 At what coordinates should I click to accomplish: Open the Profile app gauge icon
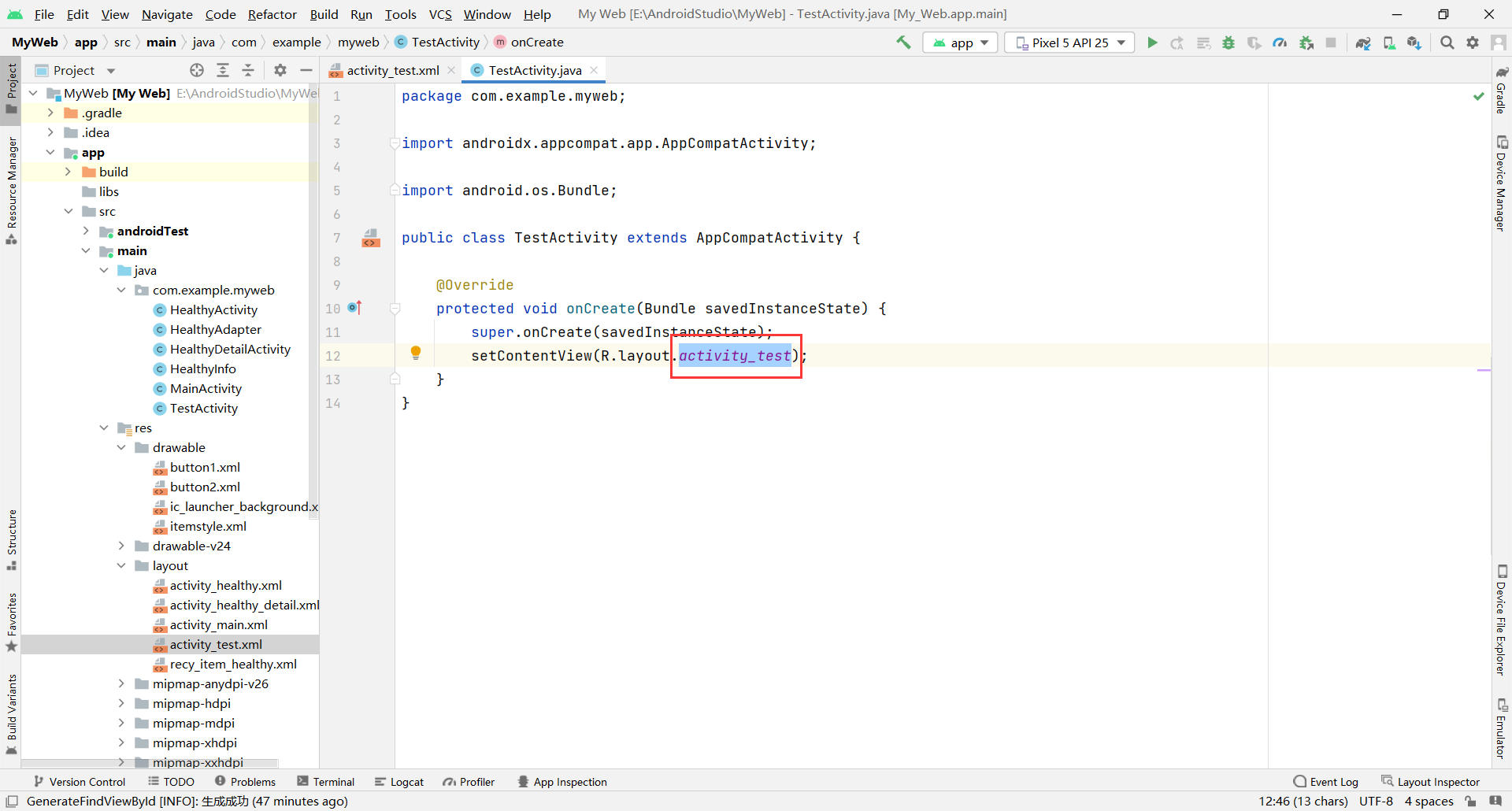pos(1280,43)
